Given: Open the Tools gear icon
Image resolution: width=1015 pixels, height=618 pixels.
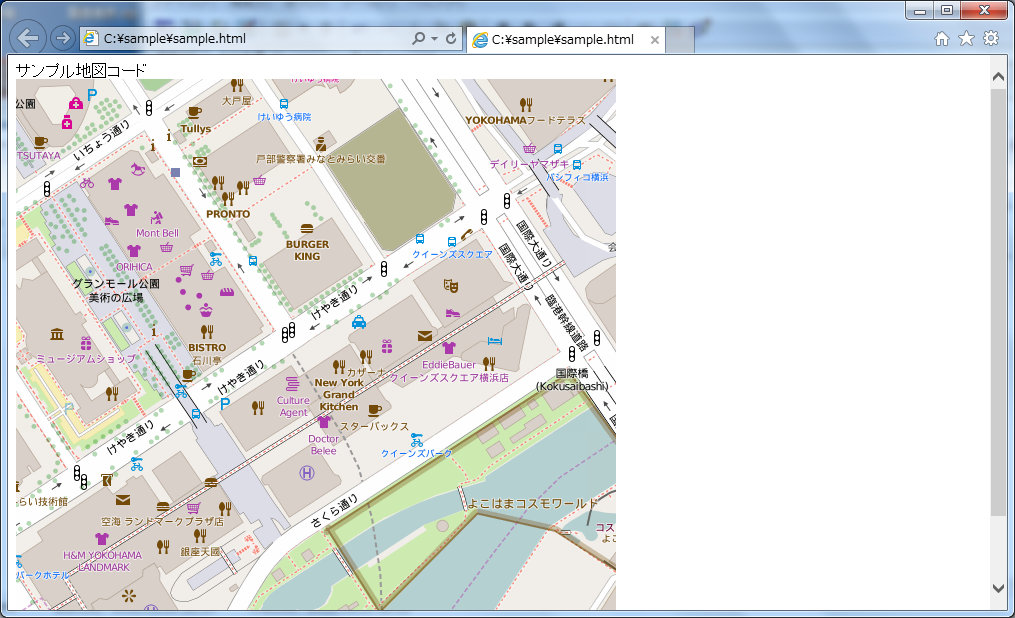Looking at the screenshot, I should pos(991,38).
